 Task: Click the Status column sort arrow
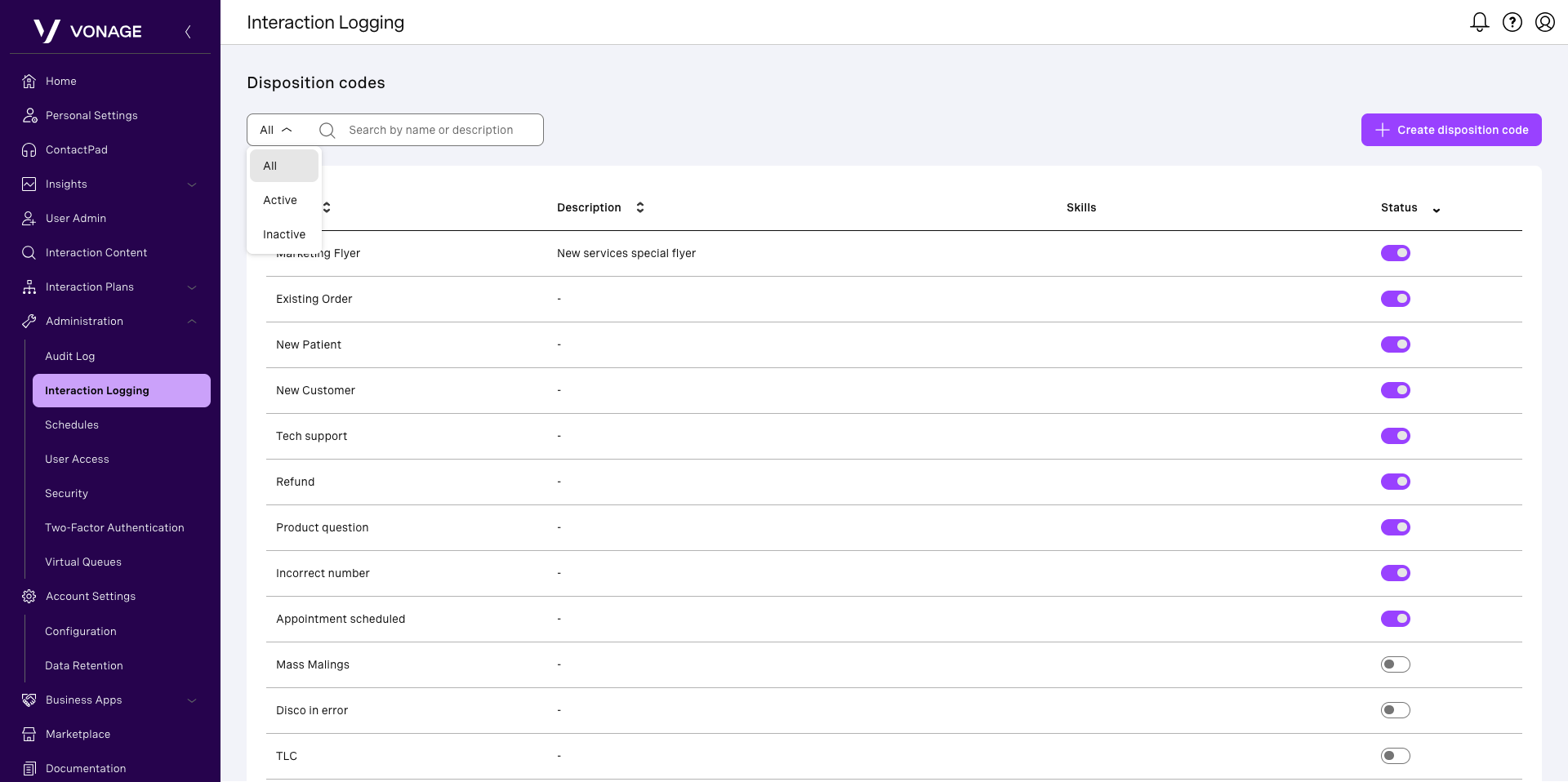point(1436,210)
